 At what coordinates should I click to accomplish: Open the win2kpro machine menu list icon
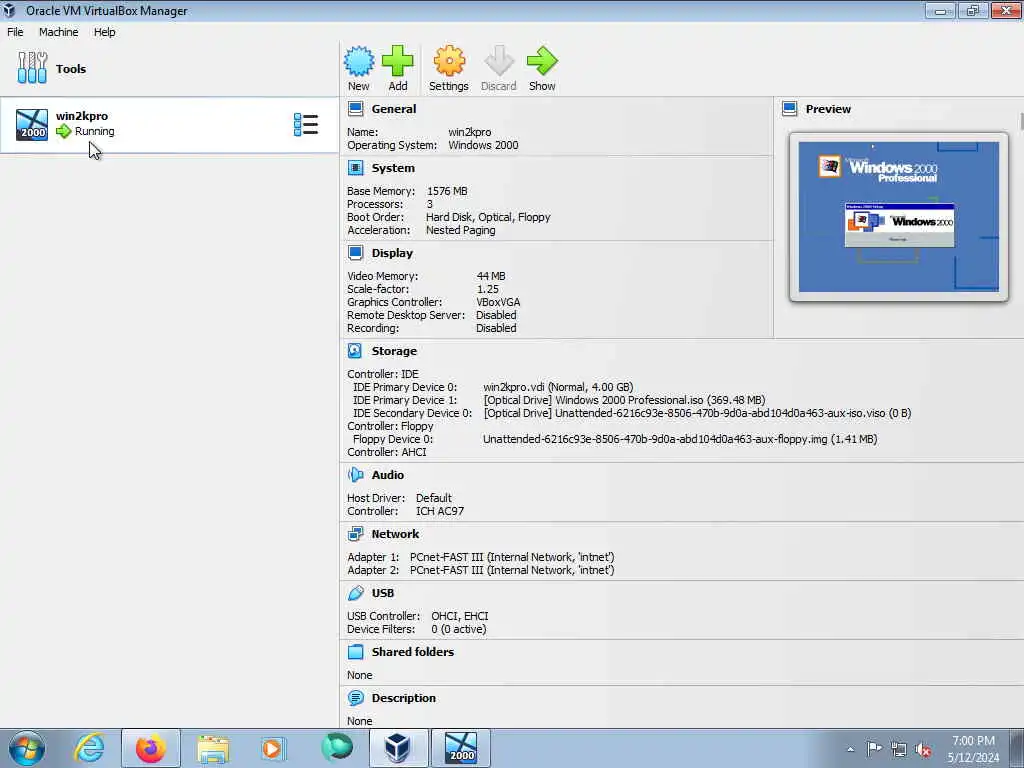click(306, 125)
